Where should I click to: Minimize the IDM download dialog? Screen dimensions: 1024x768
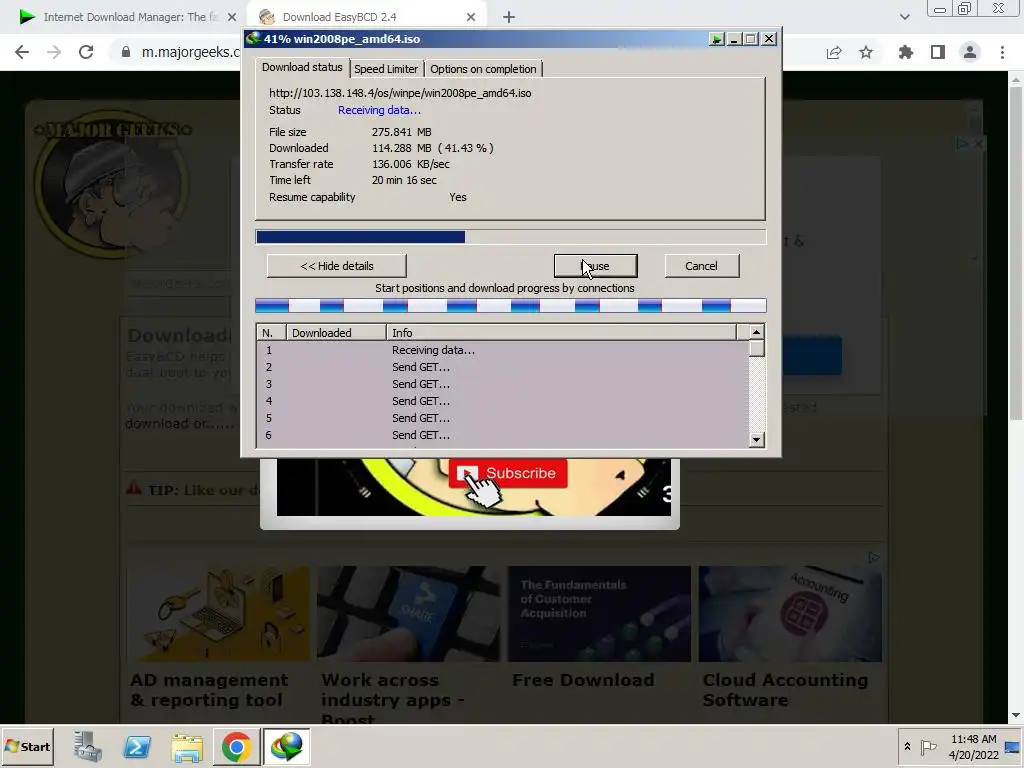coord(734,39)
